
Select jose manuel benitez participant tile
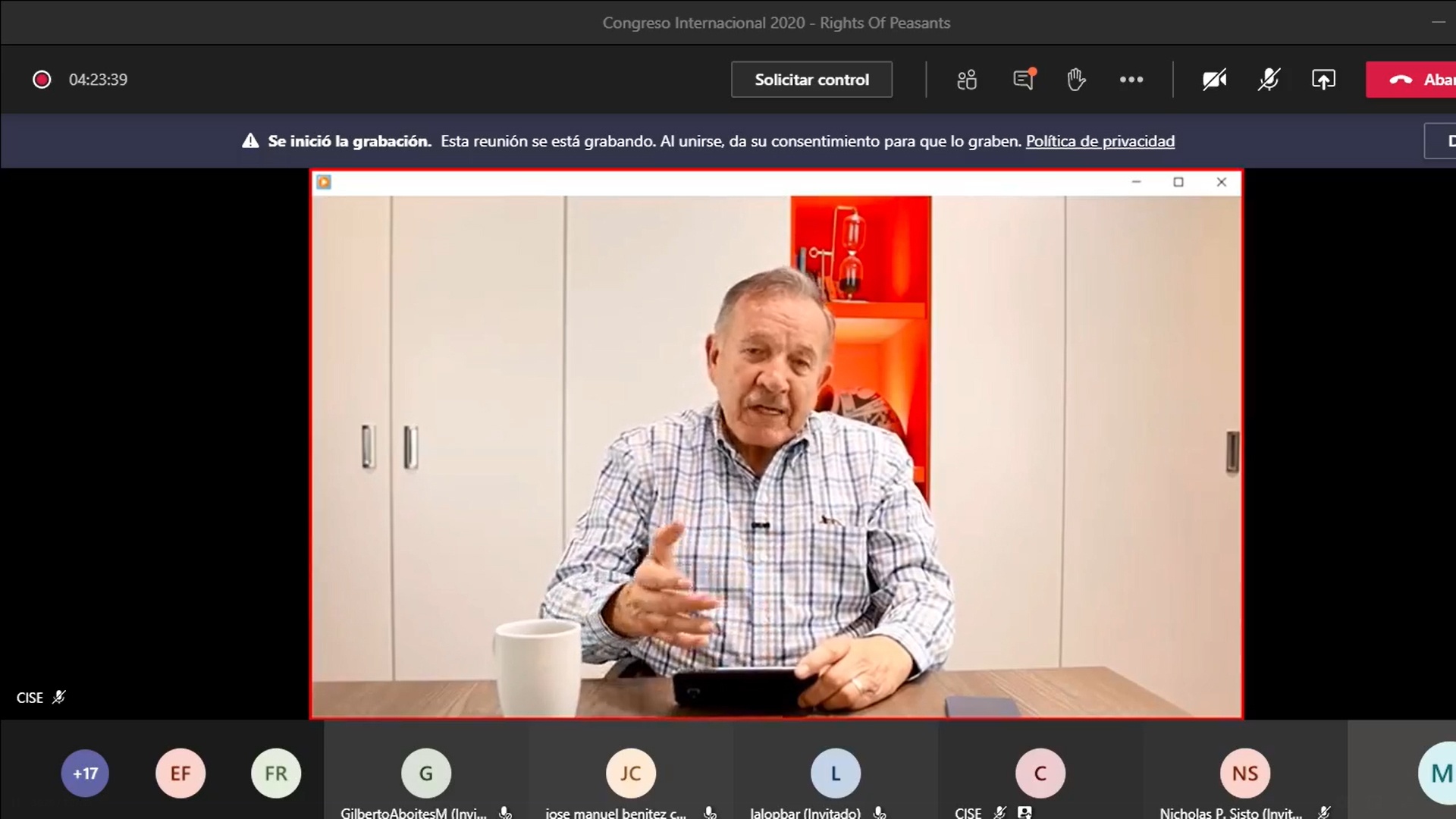pyautogui.click(x=630, y=773)
